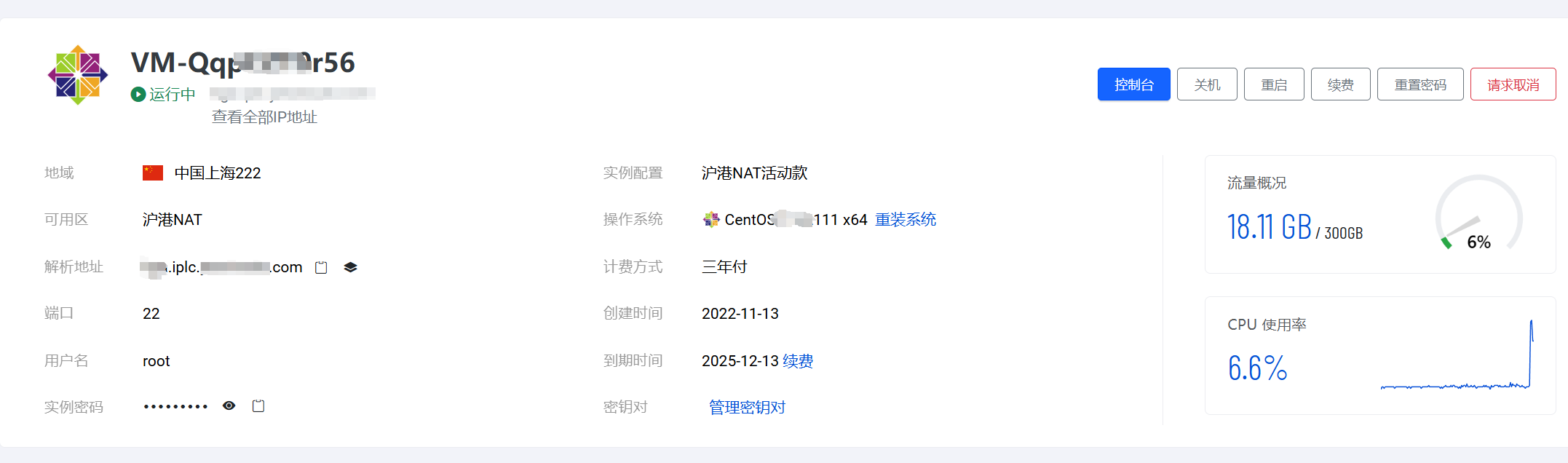The height and width of the screenshot is (463, 1568).
Task: Click the CPU usage line chart
Action: point(1457,355)
